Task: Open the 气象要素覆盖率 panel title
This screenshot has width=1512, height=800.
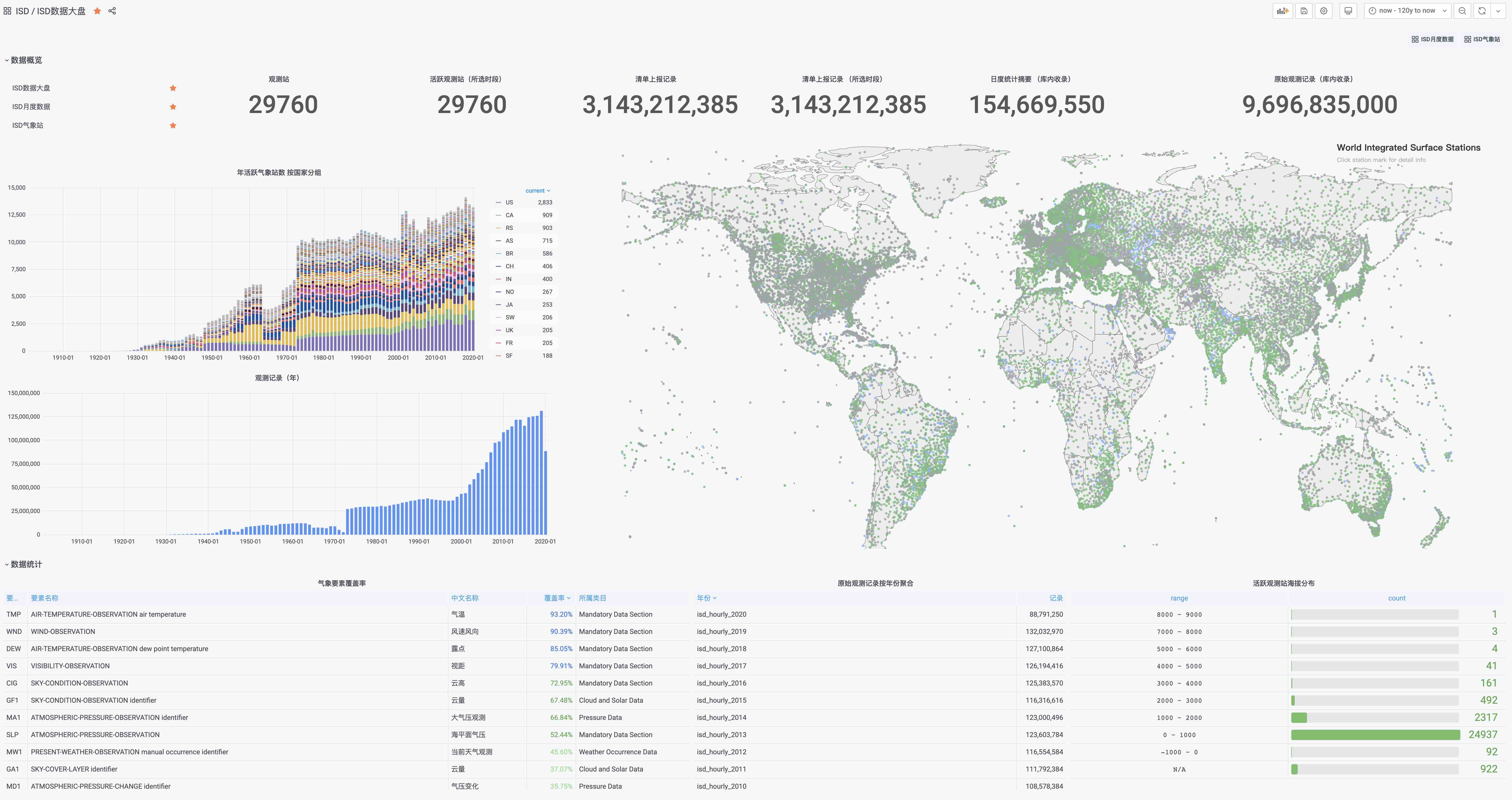Action: pyautogui.click(x=342, y=584)
